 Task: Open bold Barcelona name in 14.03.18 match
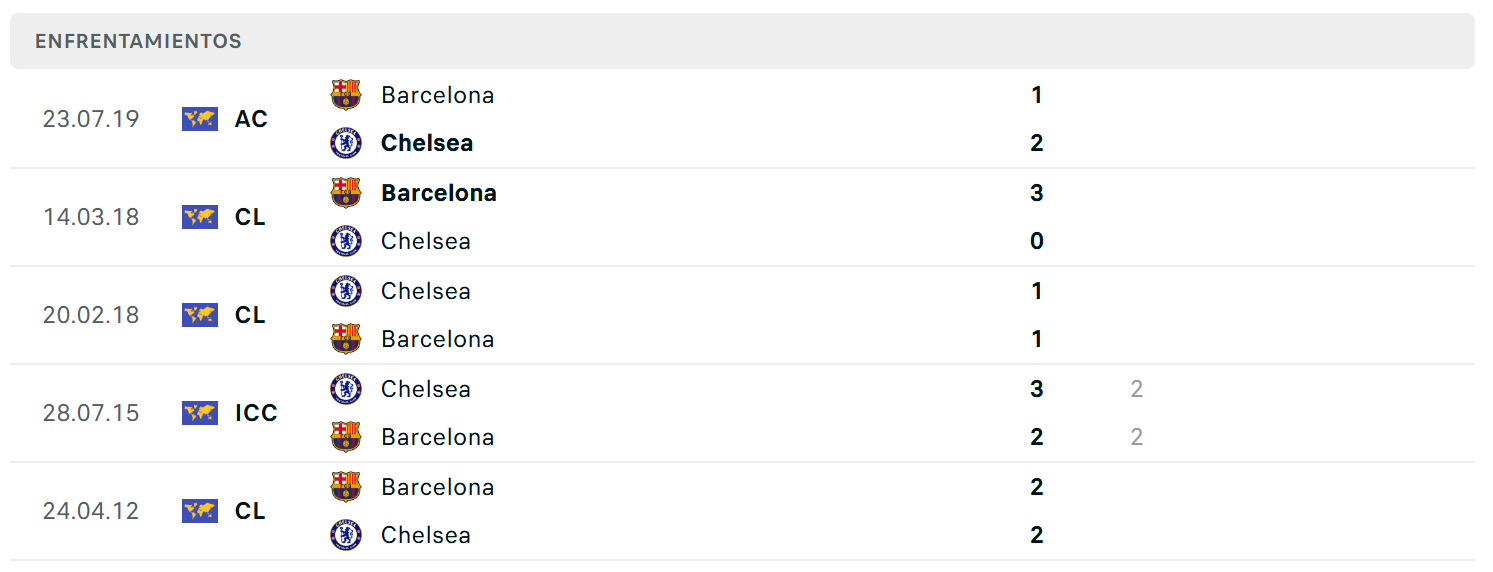tap(439, 193)
